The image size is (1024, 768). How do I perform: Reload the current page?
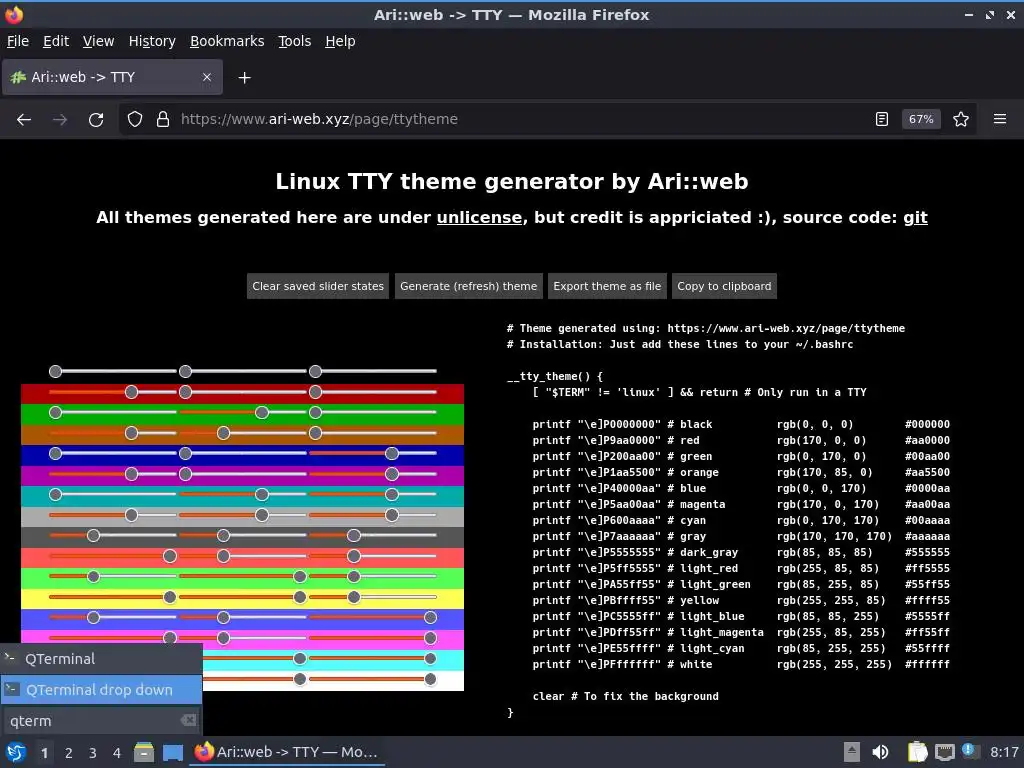tap(96, 119)
